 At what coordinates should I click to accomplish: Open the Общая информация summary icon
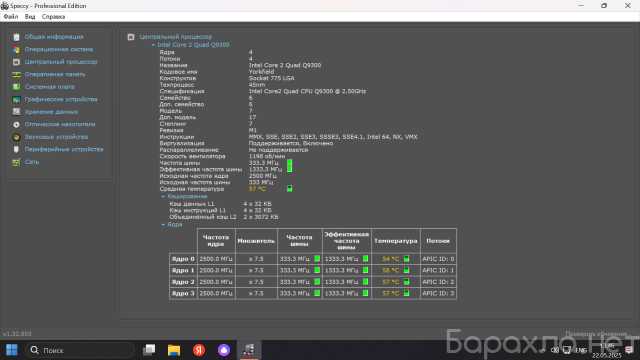coord(16,37)
